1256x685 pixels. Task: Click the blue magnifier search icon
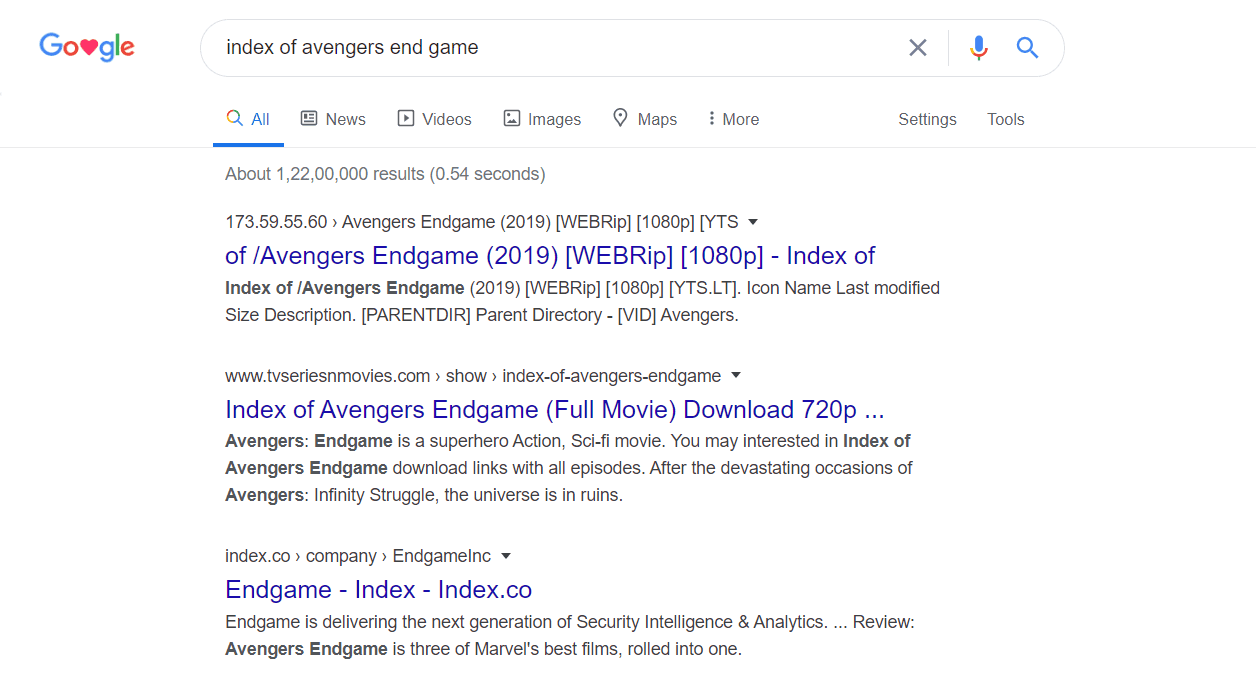tap(1027, 48)
